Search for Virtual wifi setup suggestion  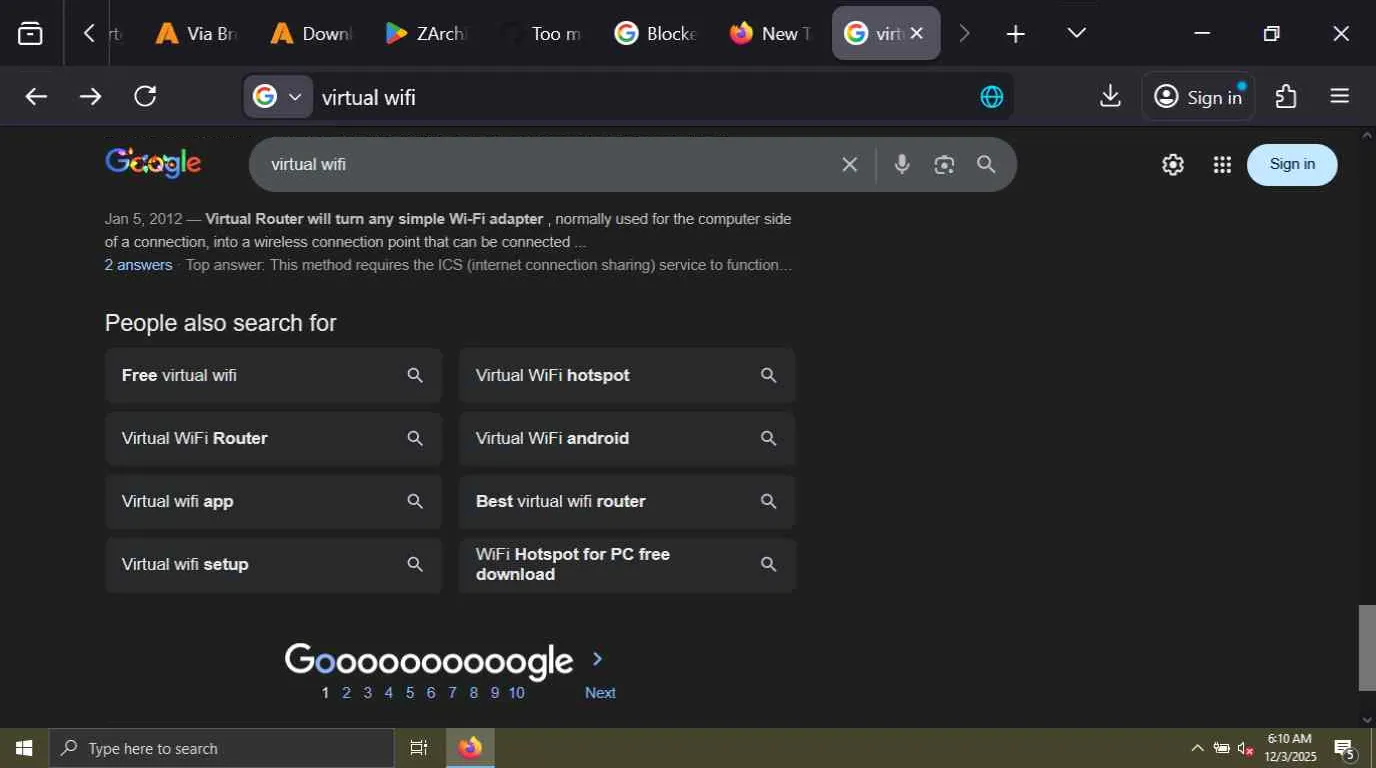(273, 564)
